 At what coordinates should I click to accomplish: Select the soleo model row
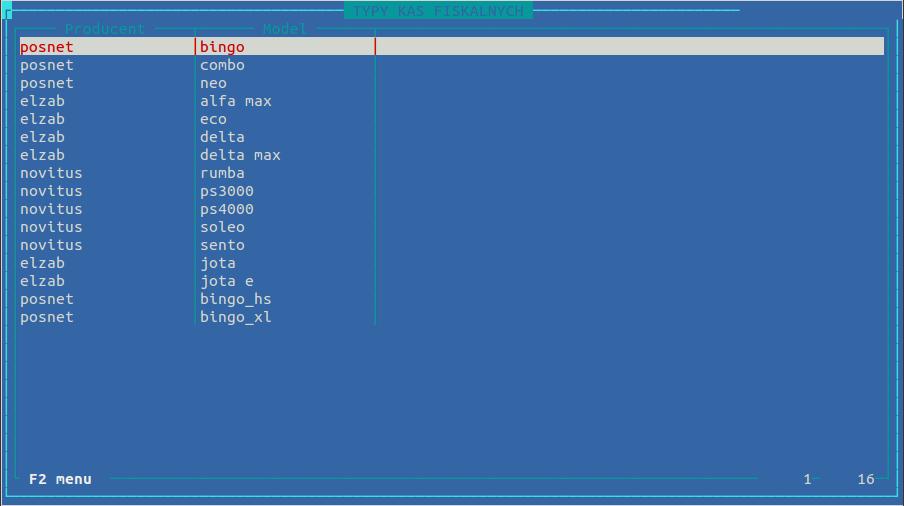[451, 227]
